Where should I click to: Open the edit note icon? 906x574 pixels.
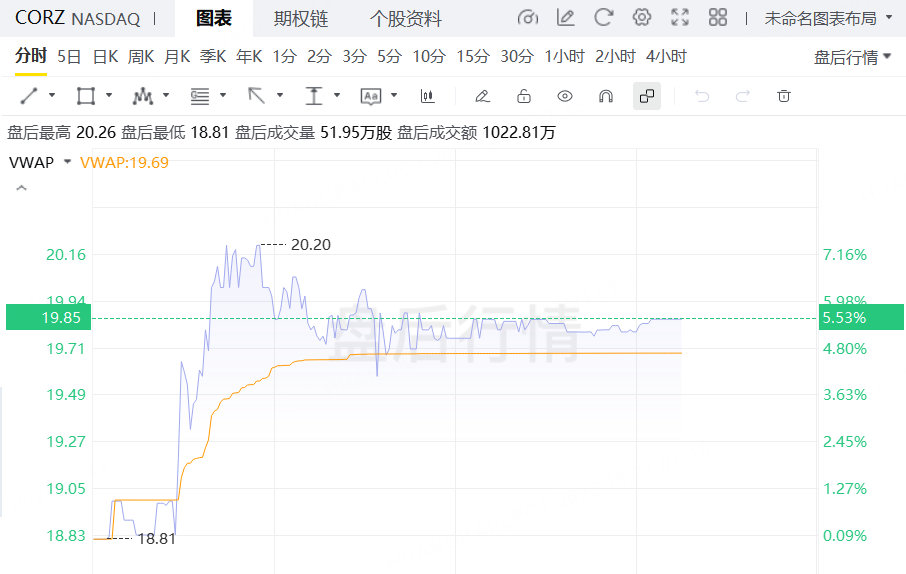tap(565, 18)
